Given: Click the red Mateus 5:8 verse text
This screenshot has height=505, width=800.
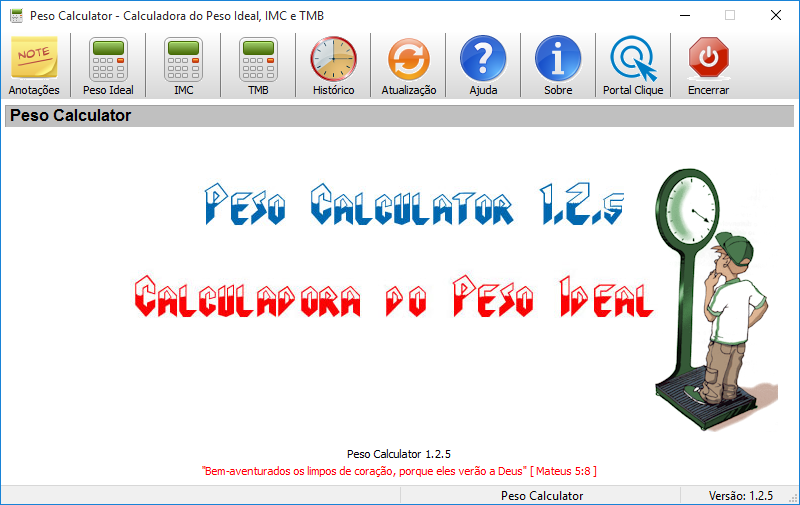Looking at the screenshot, I should [399, 470].
